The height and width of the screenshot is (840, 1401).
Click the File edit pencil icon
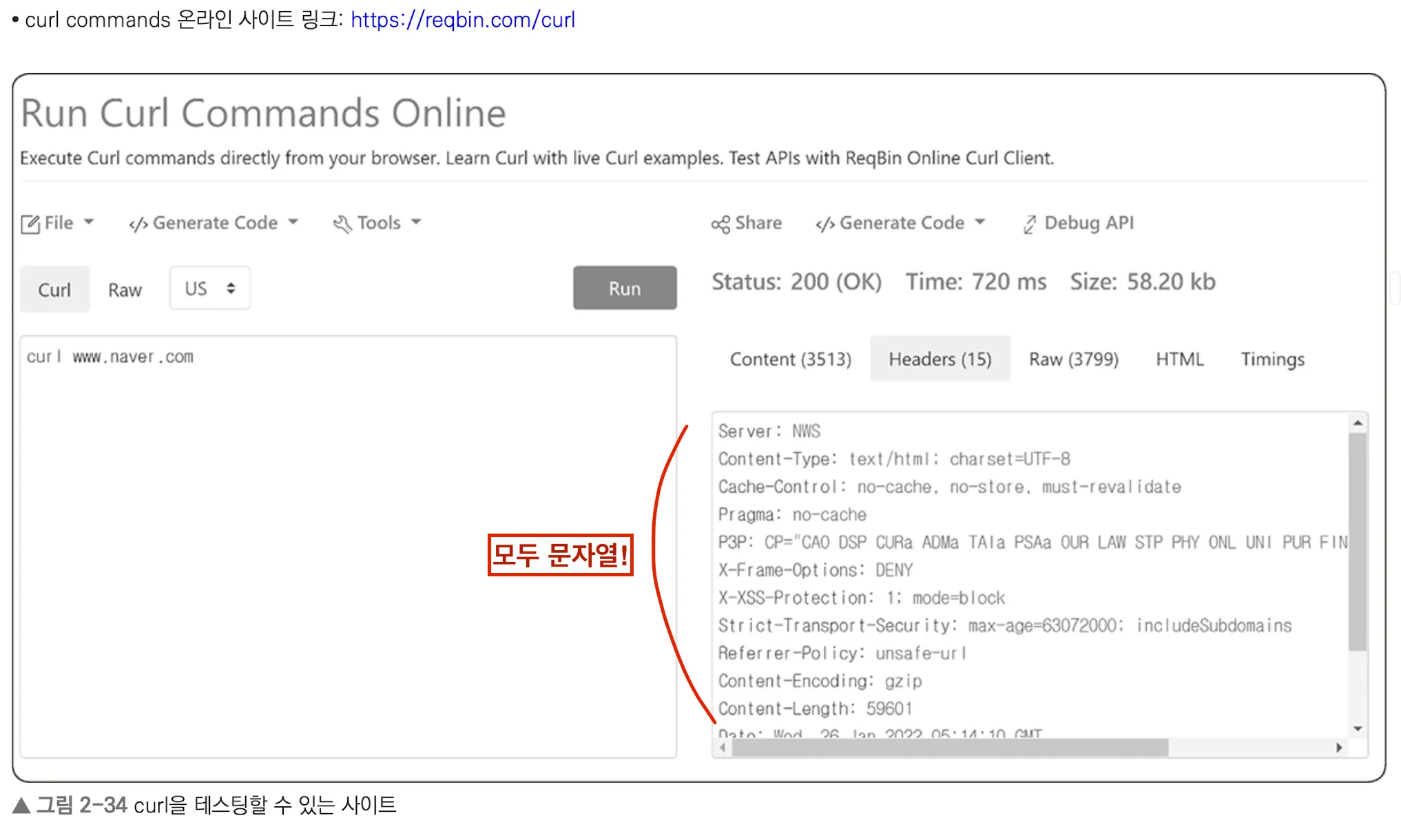[30, 224]
